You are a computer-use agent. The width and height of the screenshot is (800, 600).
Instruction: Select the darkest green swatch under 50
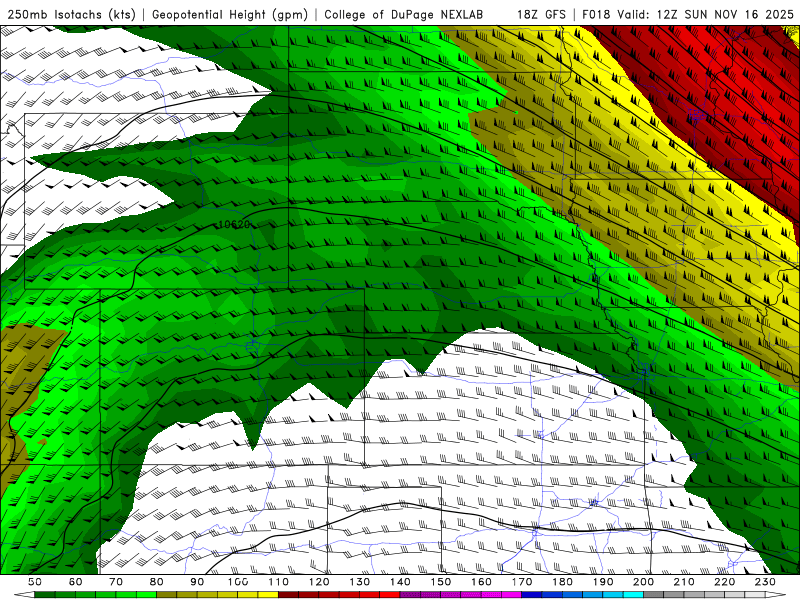44,595
